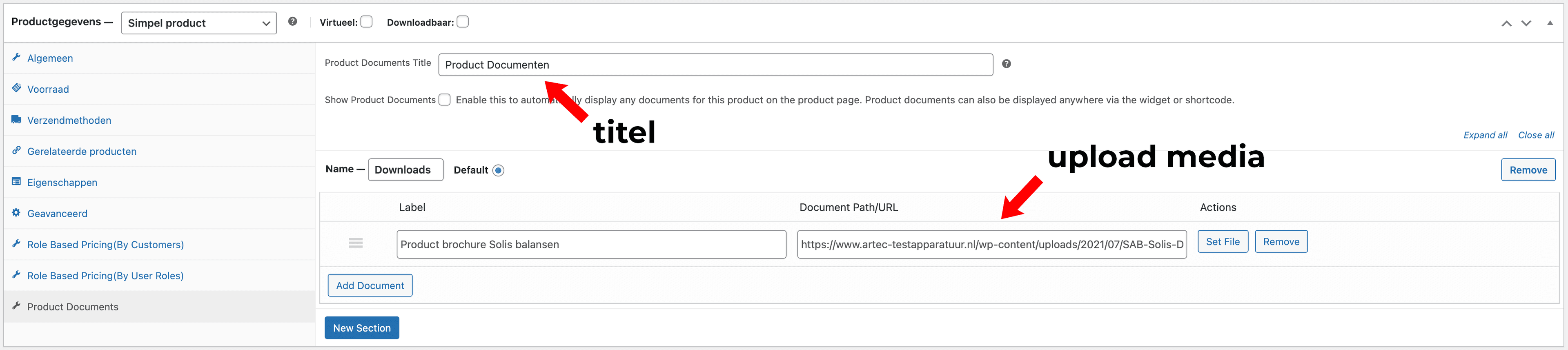1568x350 pixels.
Task: Open the Geavanceerd tab
Action: pos(160,214)
